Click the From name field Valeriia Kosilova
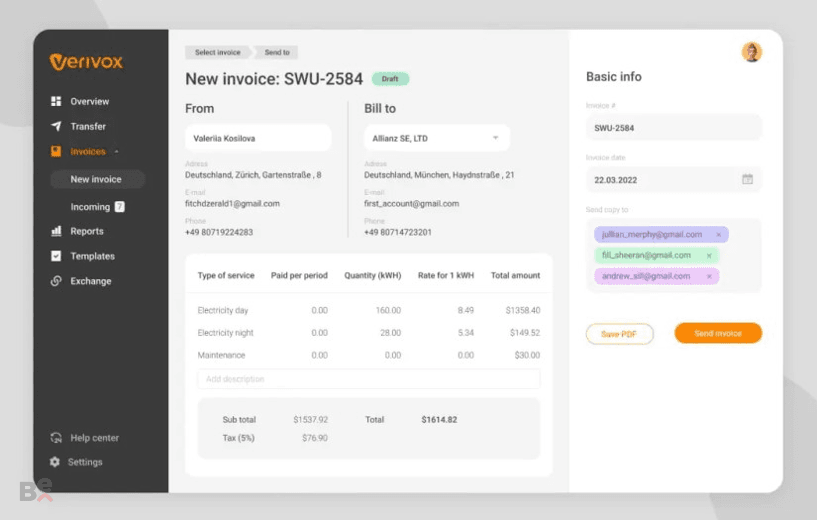 tap(258, 138)
